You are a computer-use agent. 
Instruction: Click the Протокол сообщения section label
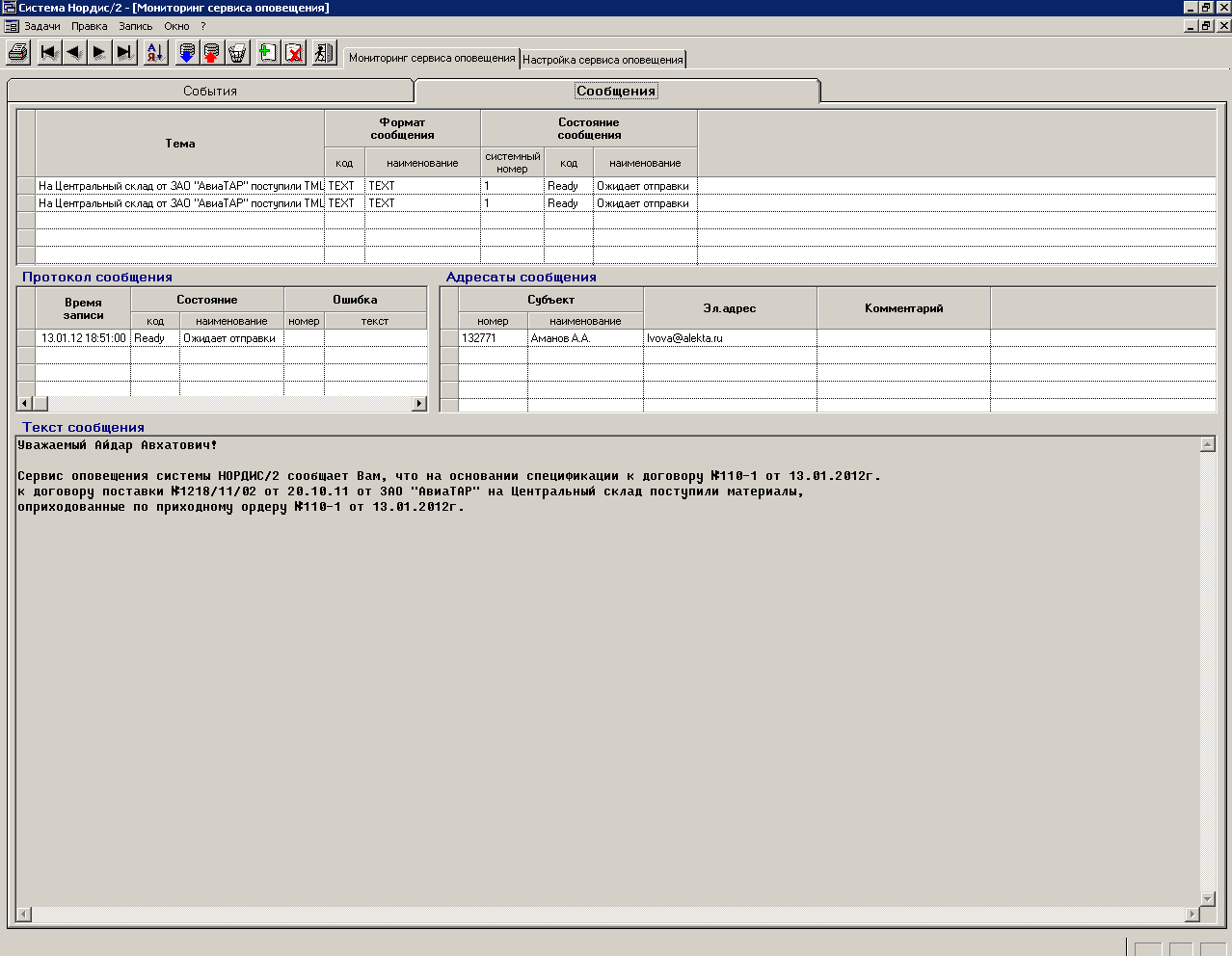click(97, 277)
